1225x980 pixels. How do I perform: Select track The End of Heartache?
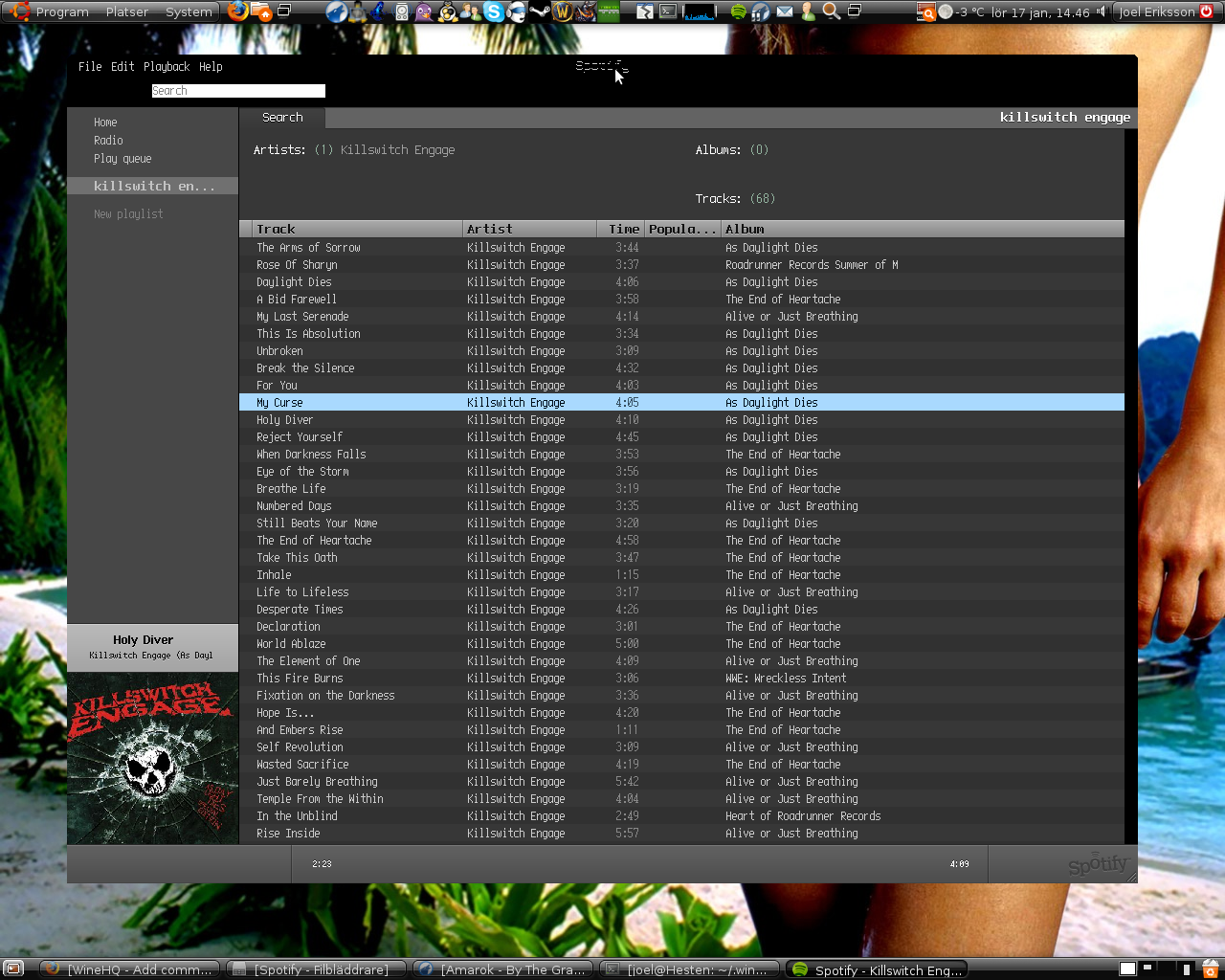click(x=681, y=541)
